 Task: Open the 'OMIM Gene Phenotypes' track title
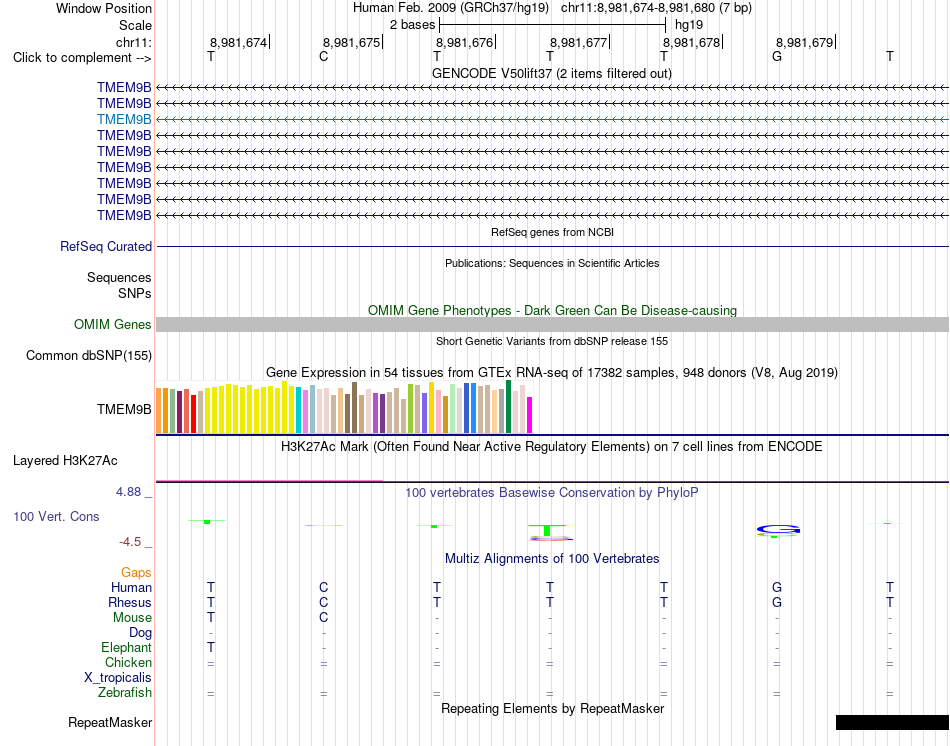(x=552, y=310)
